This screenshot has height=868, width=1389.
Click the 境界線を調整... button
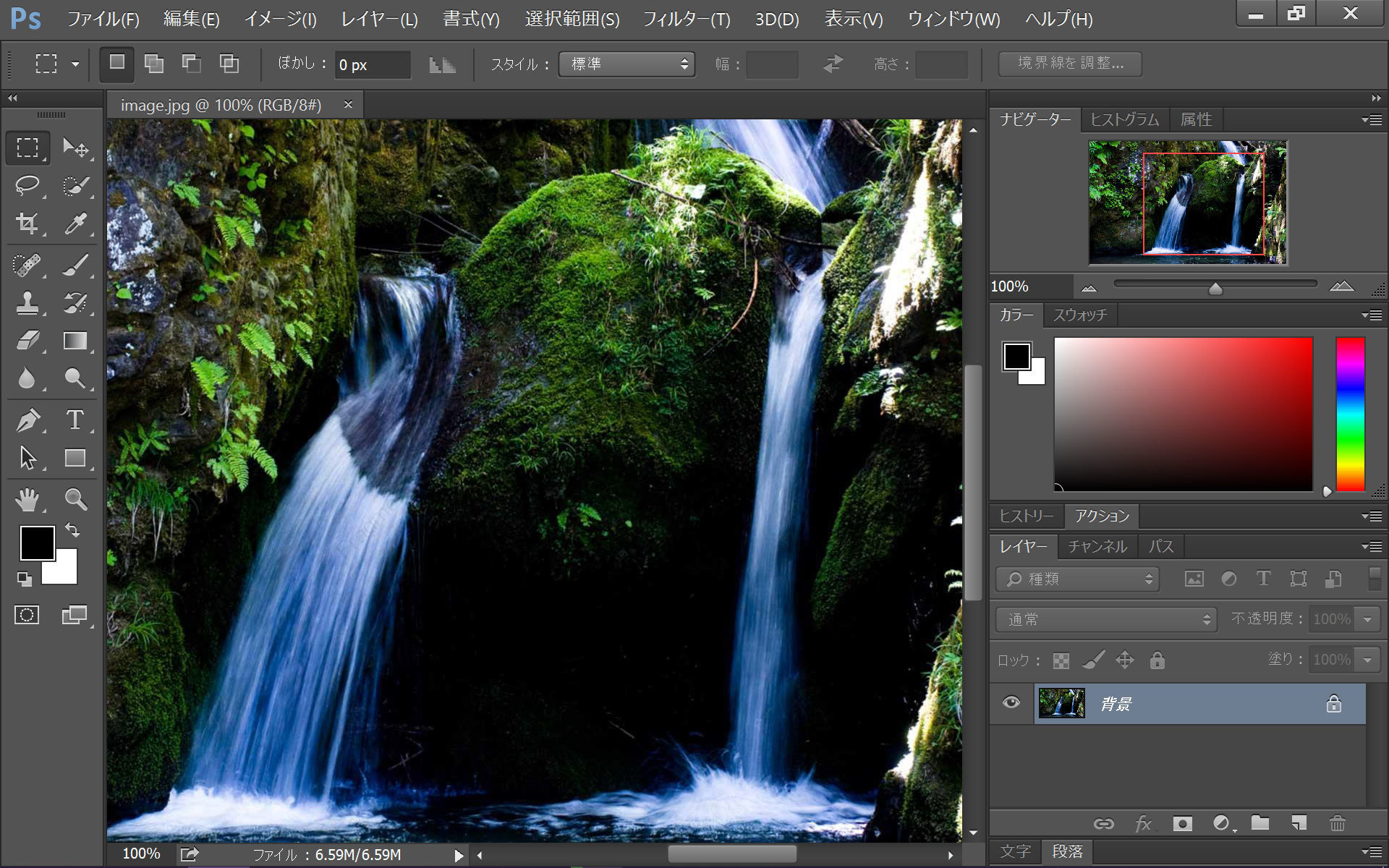tap(1070, 64)
